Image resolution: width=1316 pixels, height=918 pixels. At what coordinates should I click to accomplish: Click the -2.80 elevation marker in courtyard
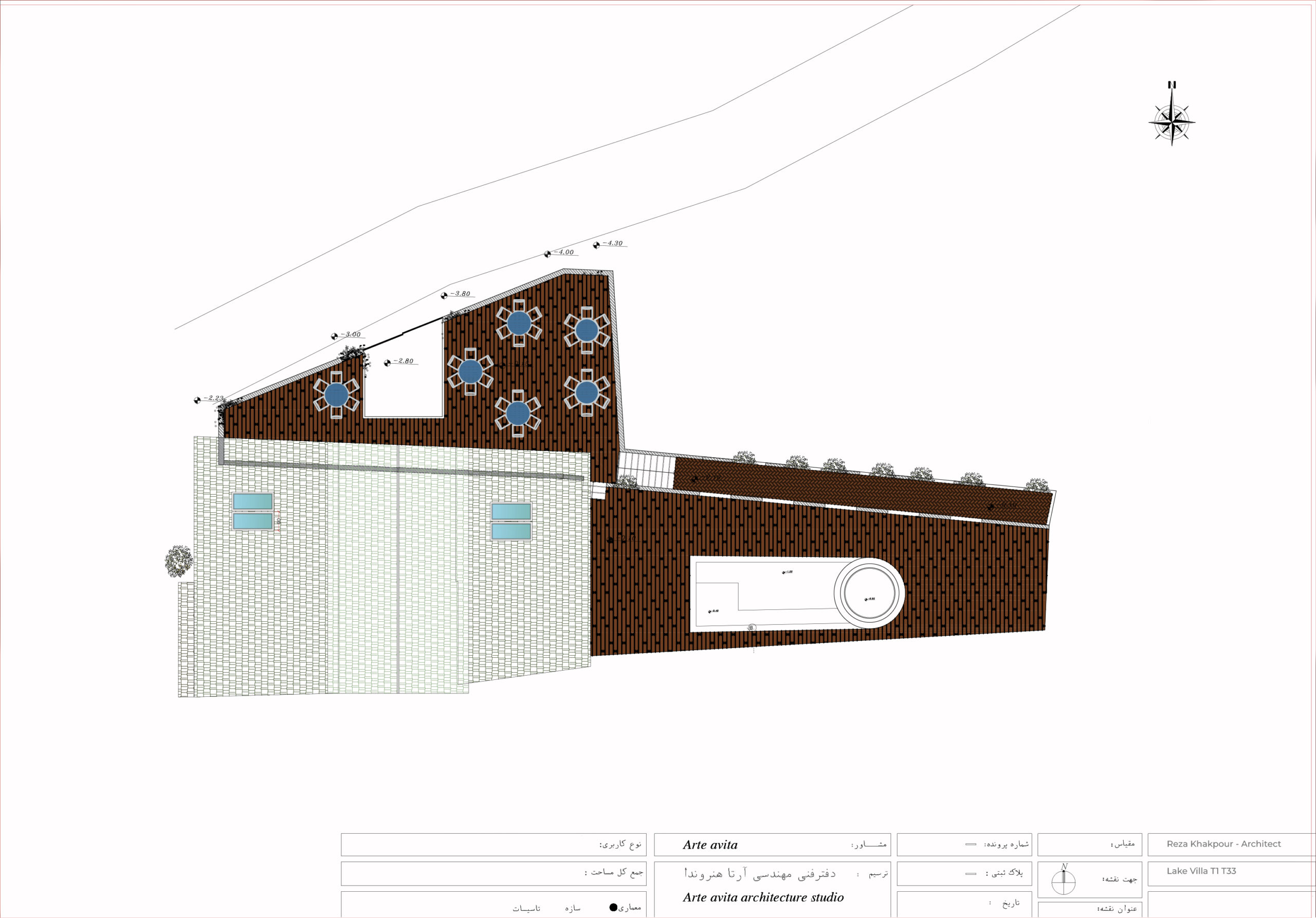(387, 363)
